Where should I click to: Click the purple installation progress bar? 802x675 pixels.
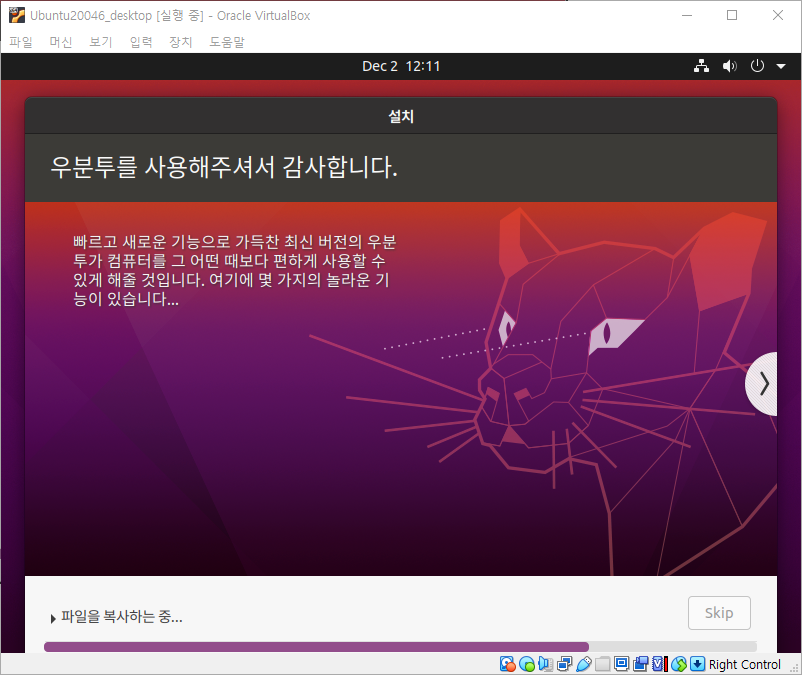click(400, 646)
